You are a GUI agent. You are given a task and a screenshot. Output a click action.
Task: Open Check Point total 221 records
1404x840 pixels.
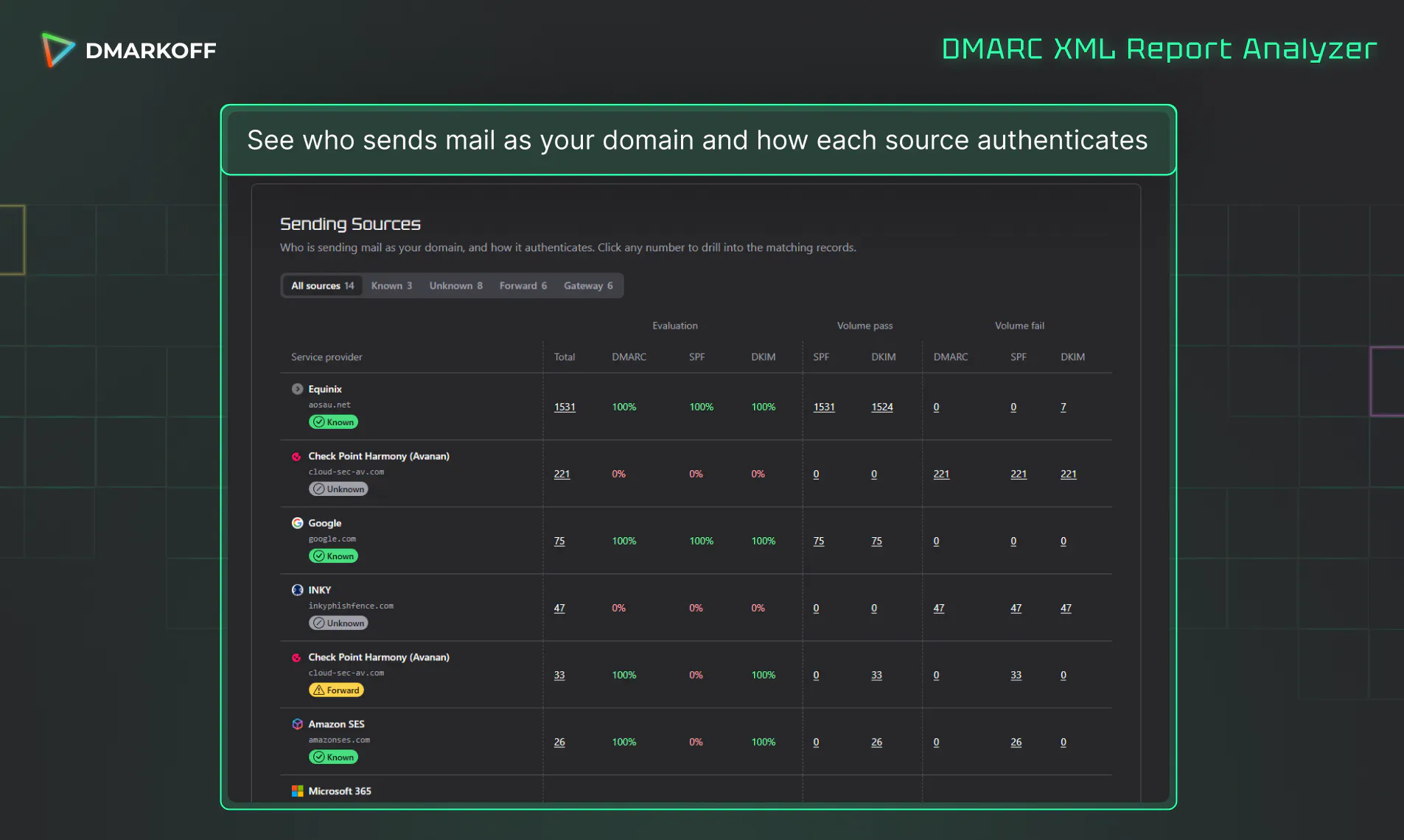click(562, 475)
